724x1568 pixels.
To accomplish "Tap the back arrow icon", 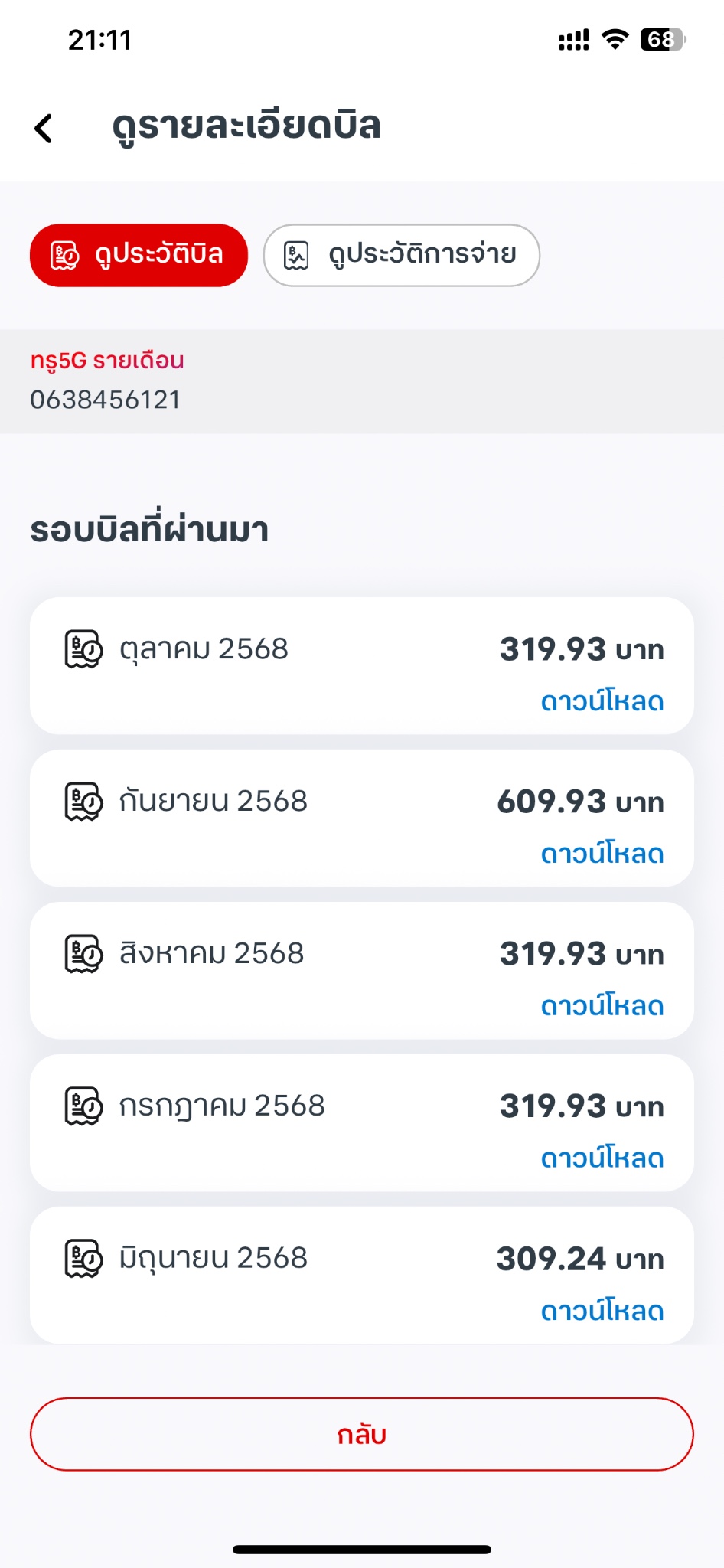I will (x=44, y=128).
